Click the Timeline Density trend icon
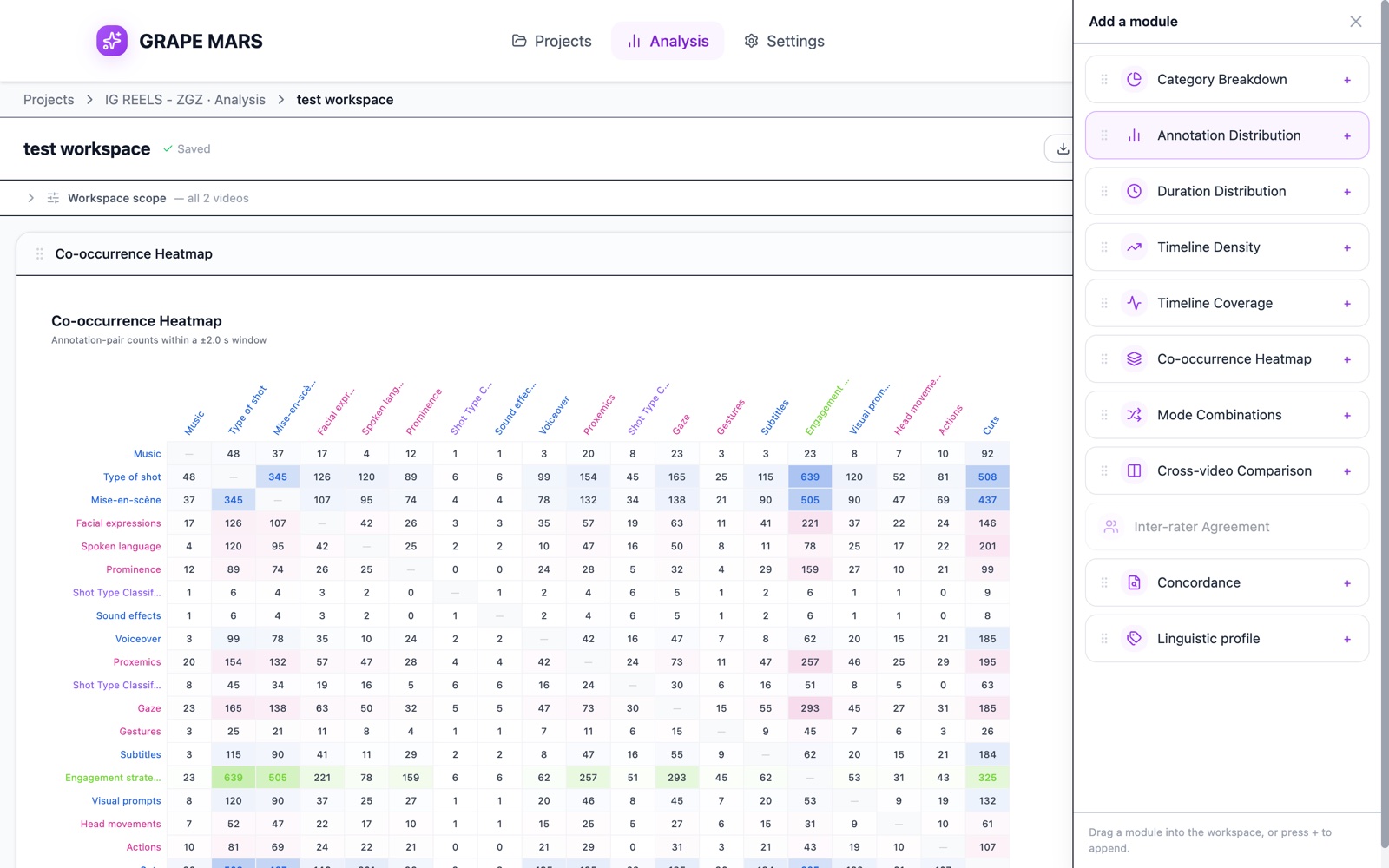Viewport: 1389px width, 868px height. (1134, 247)
